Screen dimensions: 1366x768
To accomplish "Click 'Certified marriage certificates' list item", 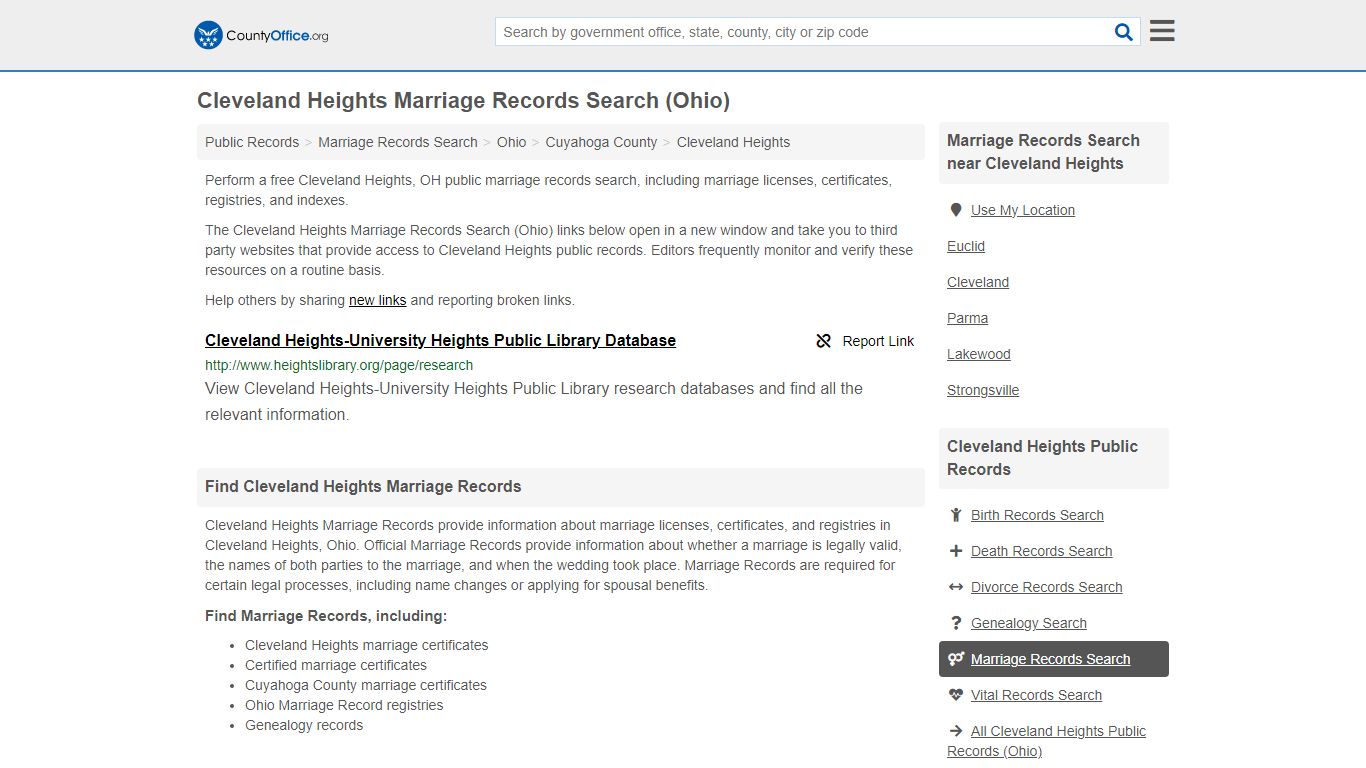I will click(336, 665).
